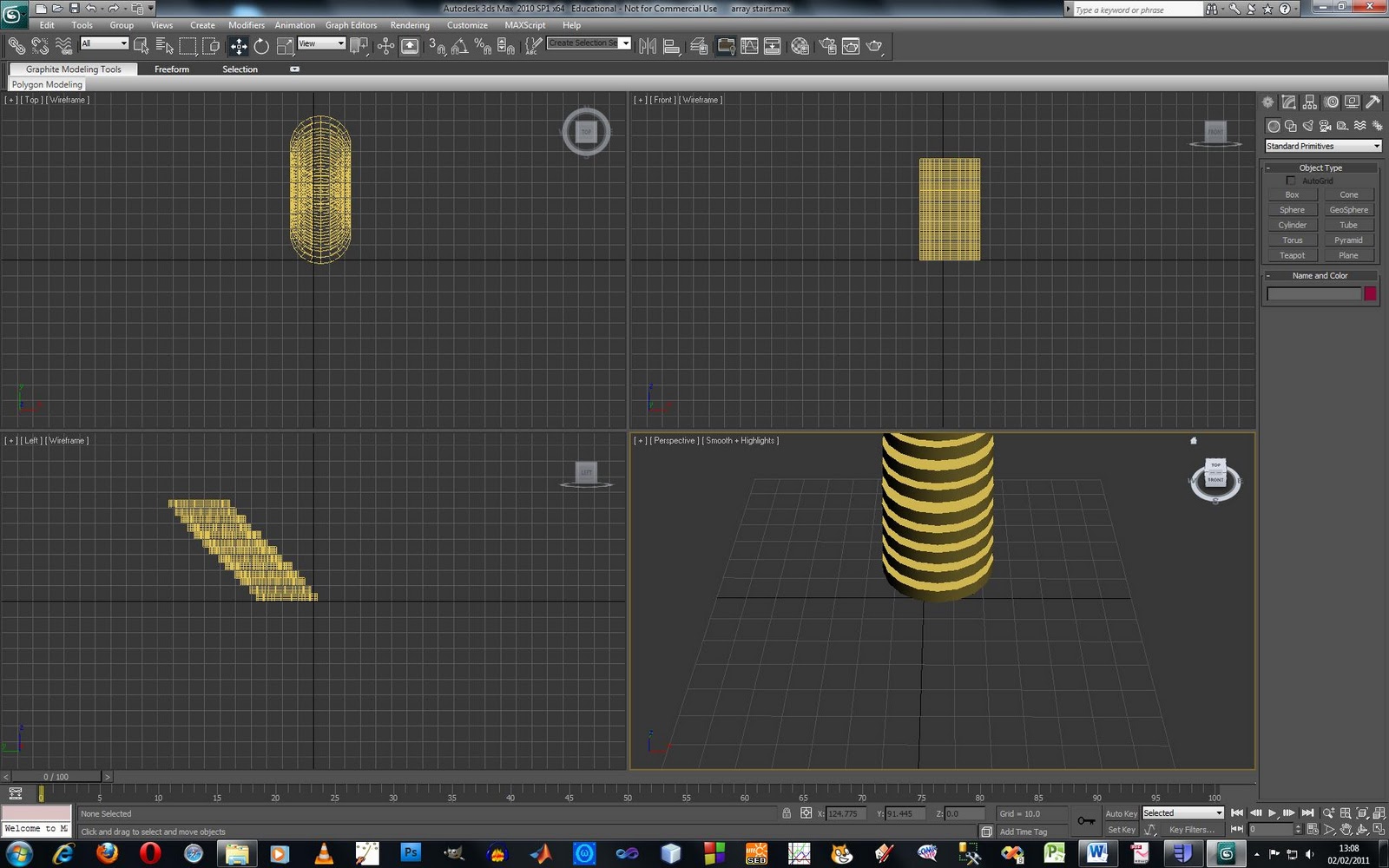
Task: Open the selection filter 'All' dropdown
Action: coord(104,43)
